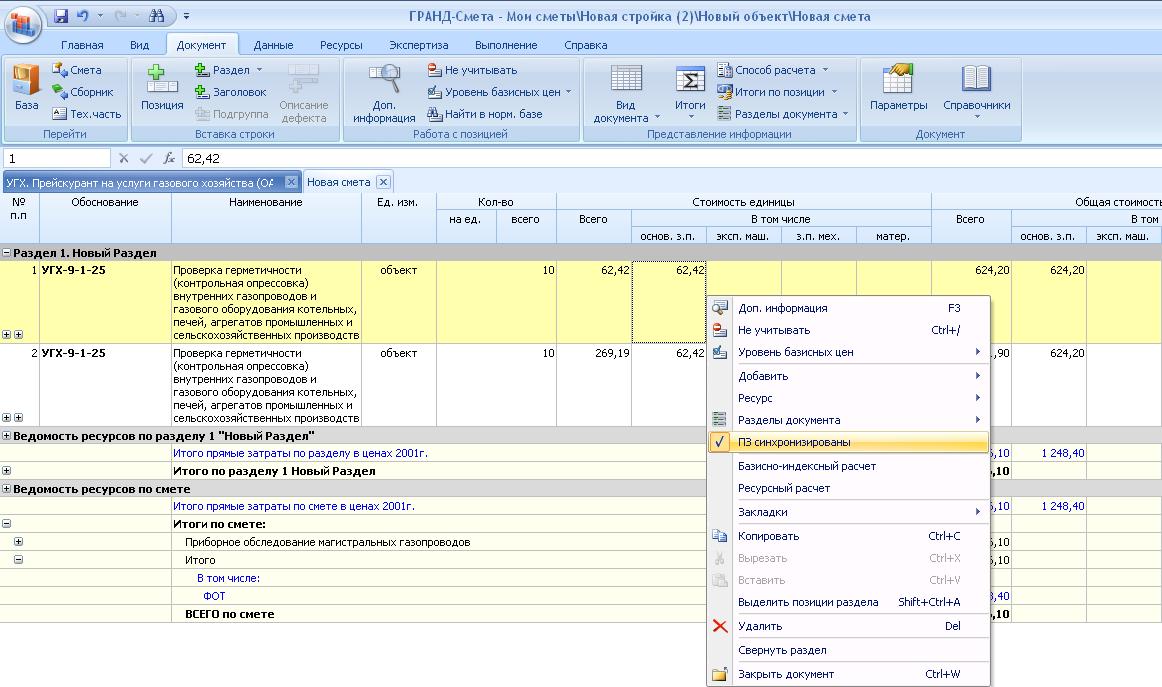The width and height of the screenshot is (1162, 687).
Task: Switch to the Экспертиза ribbon tab
Action: tap(417, 45)
